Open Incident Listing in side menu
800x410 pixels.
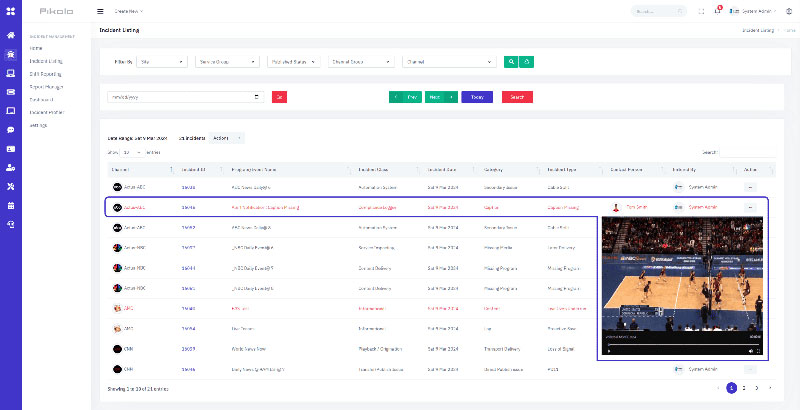tap(47, 61)
